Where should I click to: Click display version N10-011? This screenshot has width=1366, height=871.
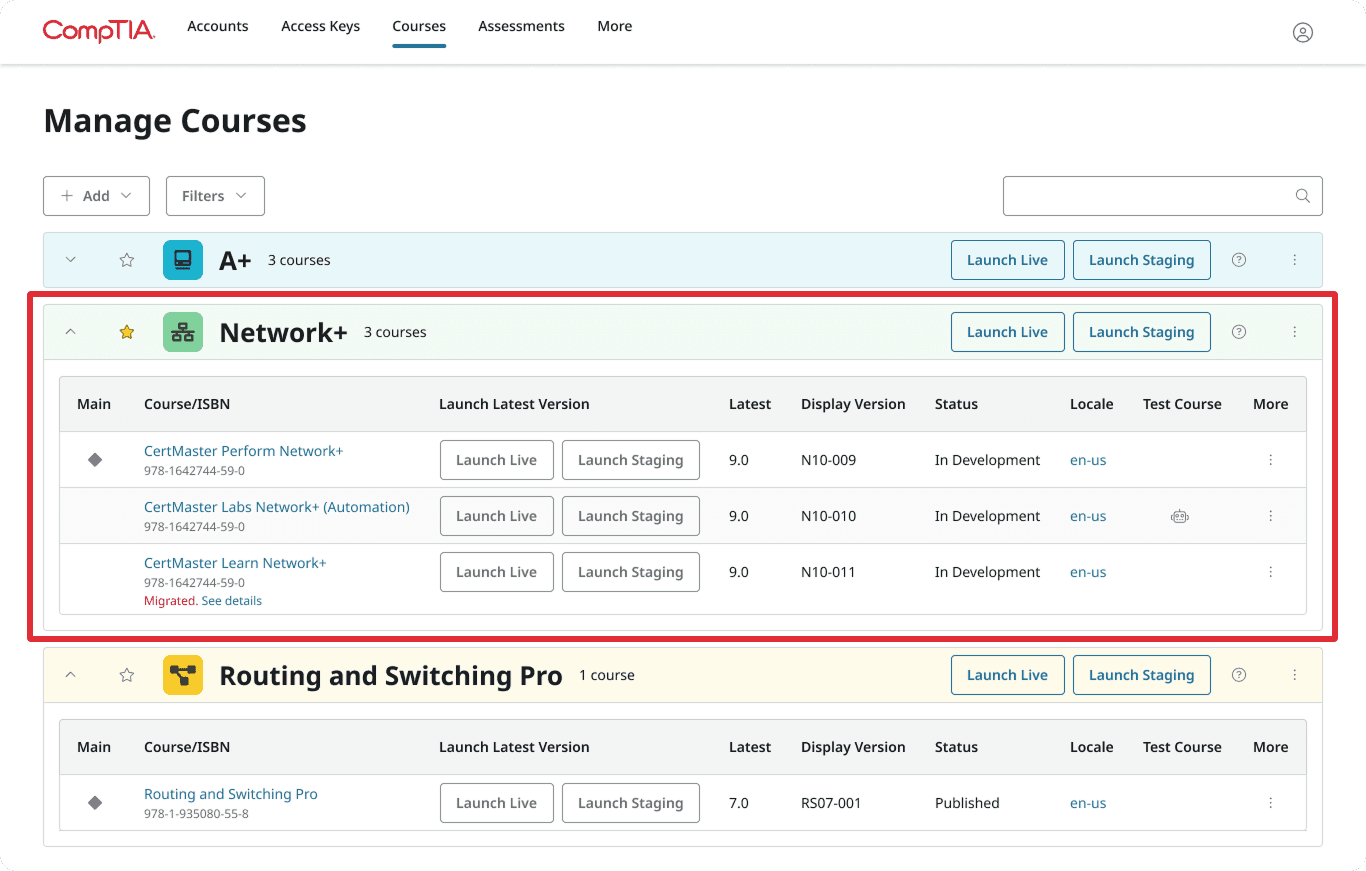829,572
